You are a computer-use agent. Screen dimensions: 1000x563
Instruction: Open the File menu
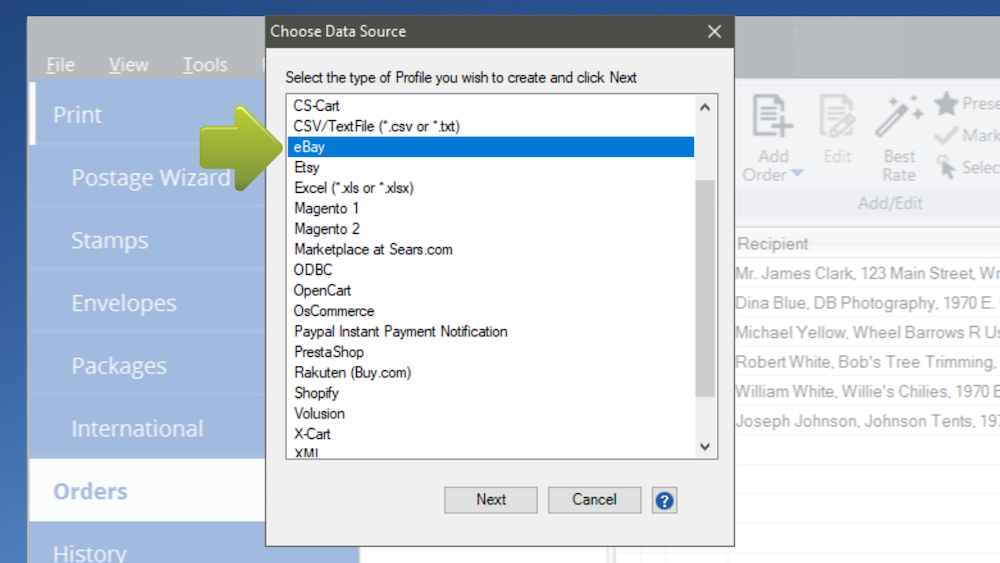(60, 65)
